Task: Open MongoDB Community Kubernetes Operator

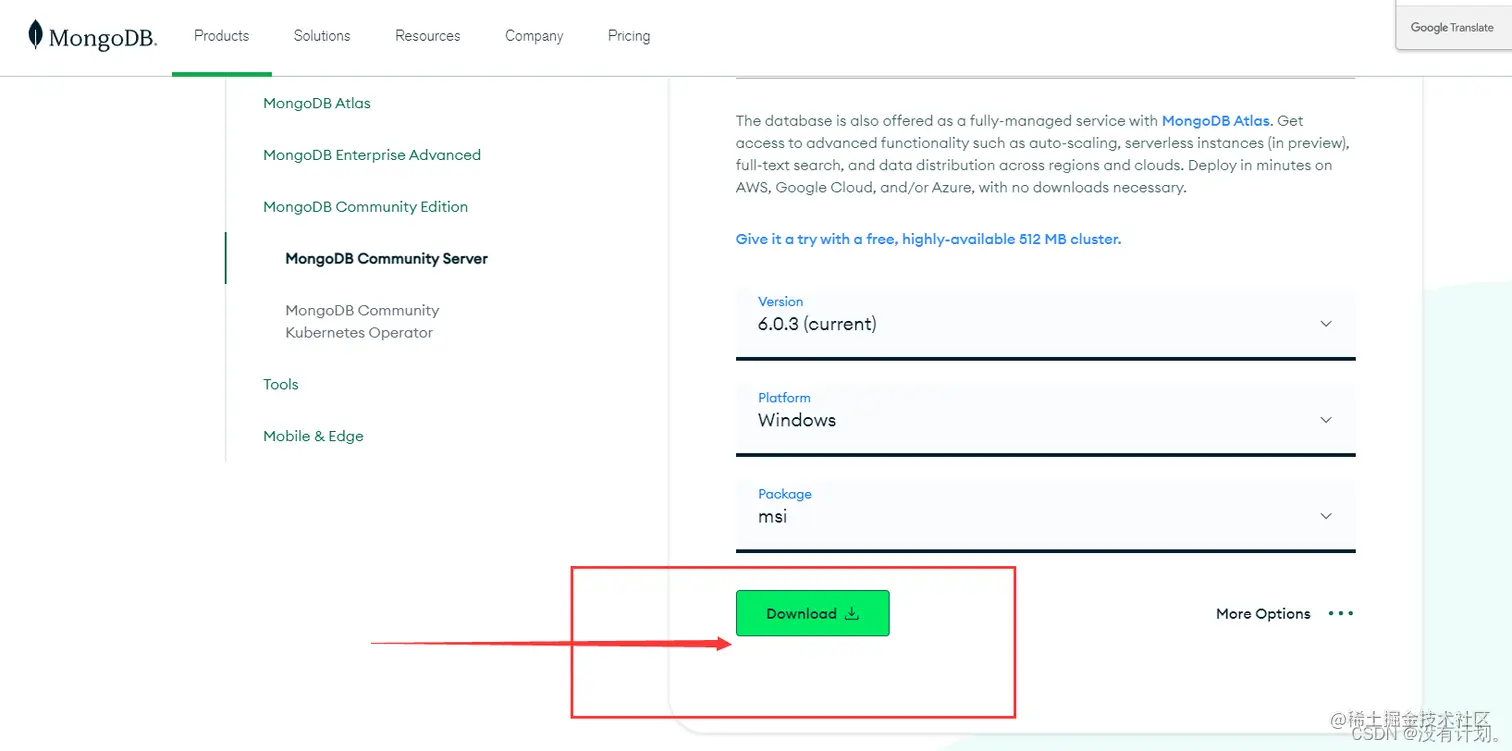Action: [x=362, y=322]
